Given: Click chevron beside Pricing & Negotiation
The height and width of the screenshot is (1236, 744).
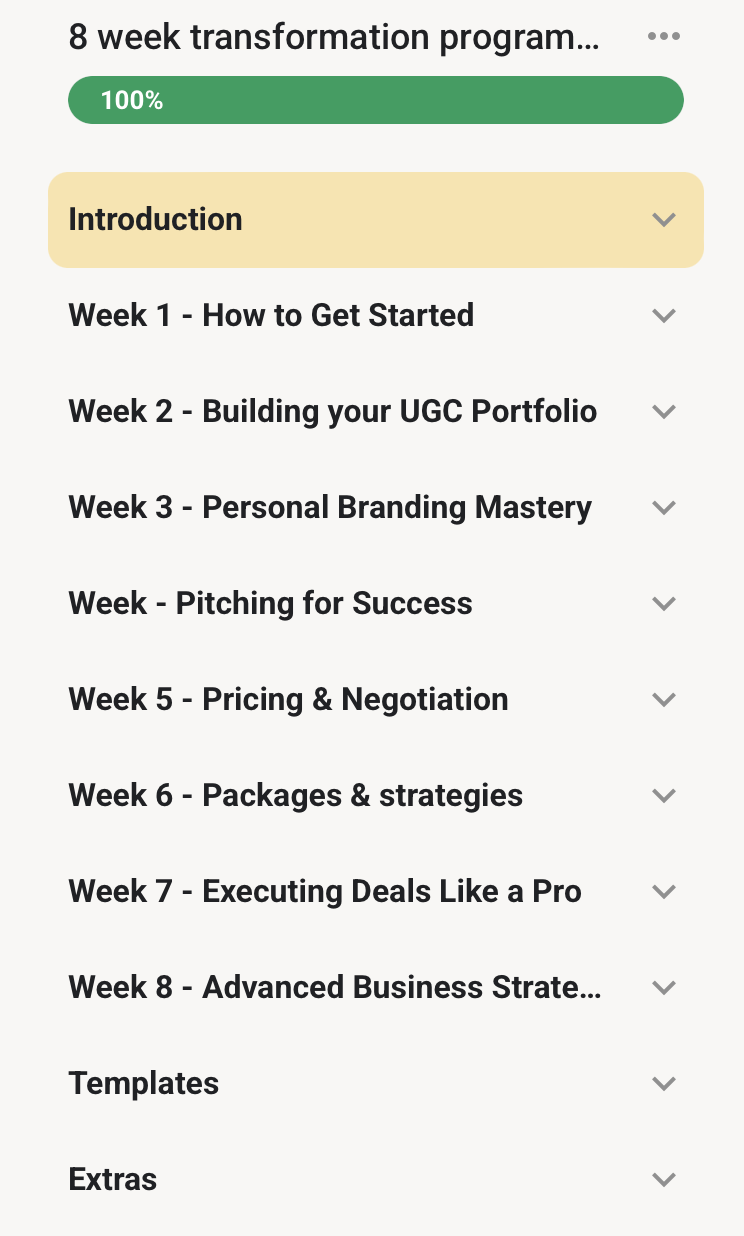Looking at the screenshot, I should tap(664, 700).
